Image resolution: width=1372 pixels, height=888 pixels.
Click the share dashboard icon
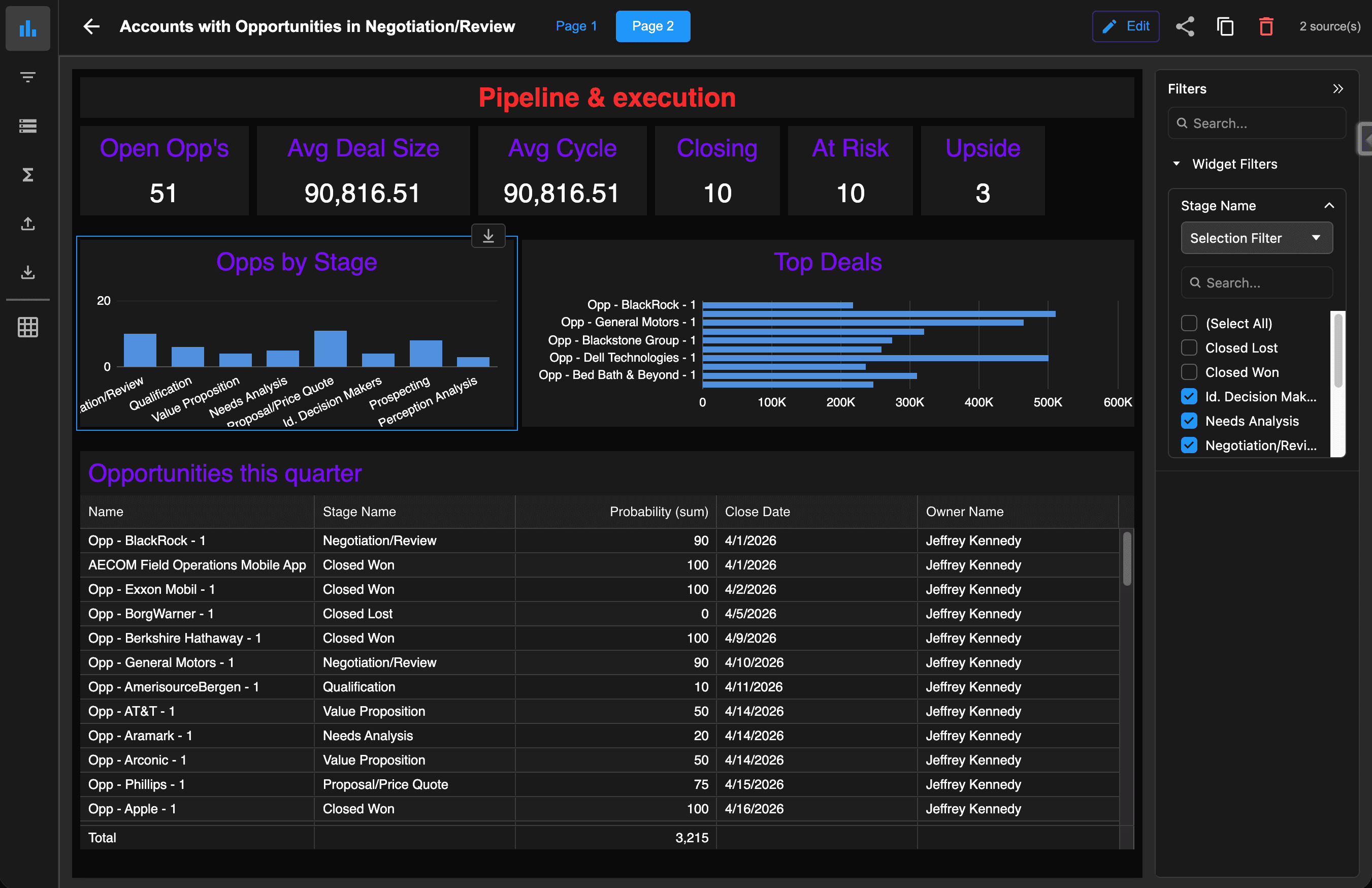coord(1185,26)
